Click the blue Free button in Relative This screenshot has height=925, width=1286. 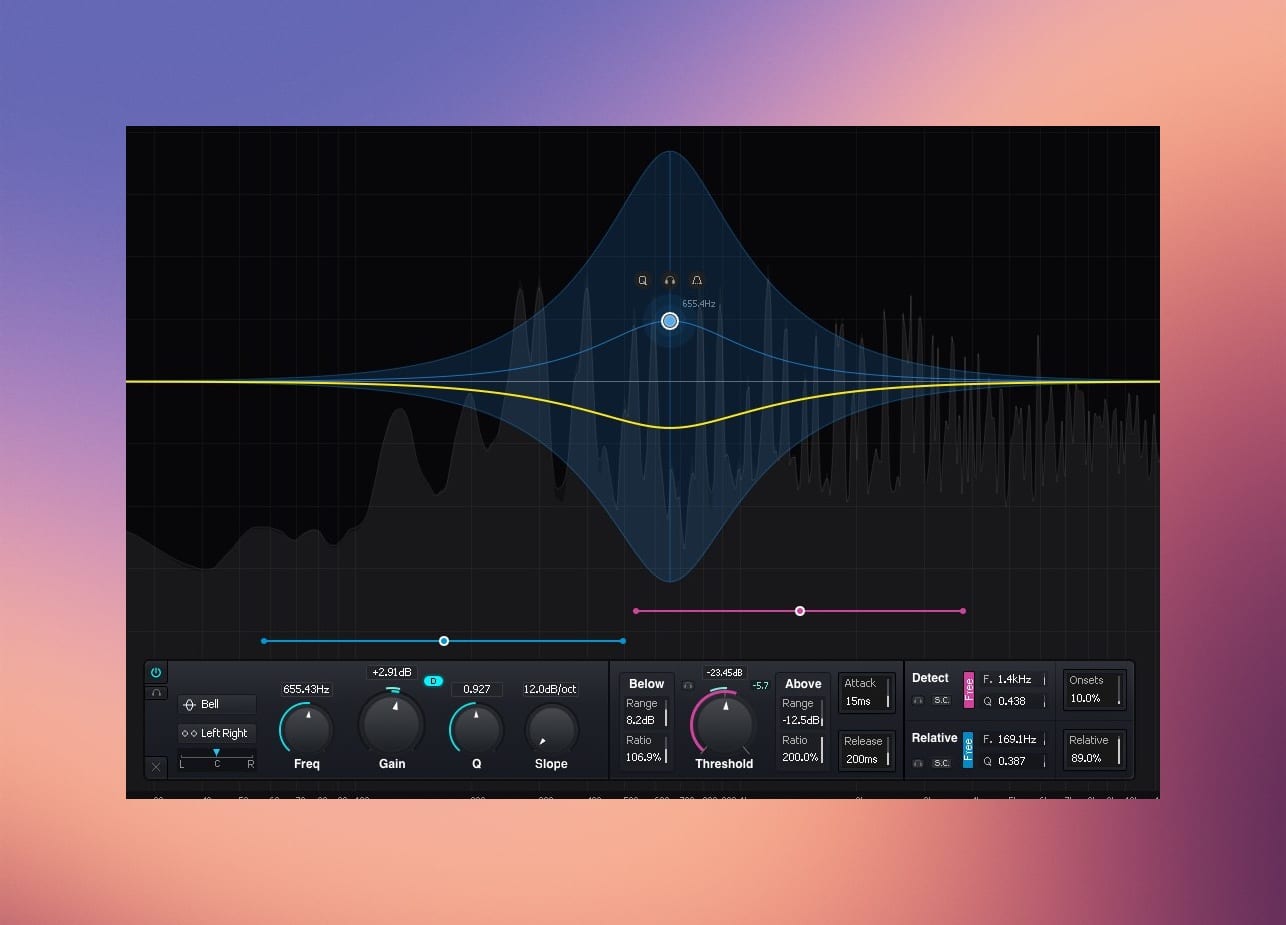968,750
